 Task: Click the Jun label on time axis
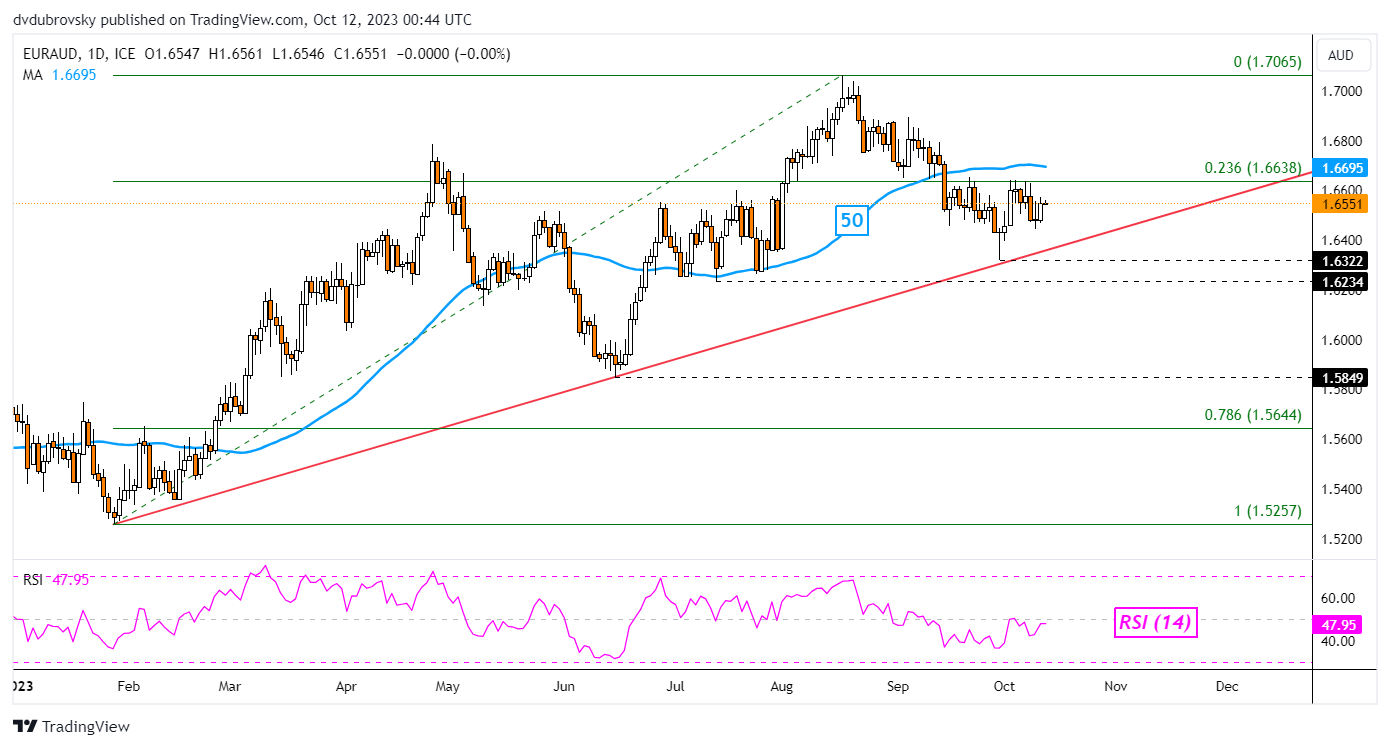coord(564,687)
